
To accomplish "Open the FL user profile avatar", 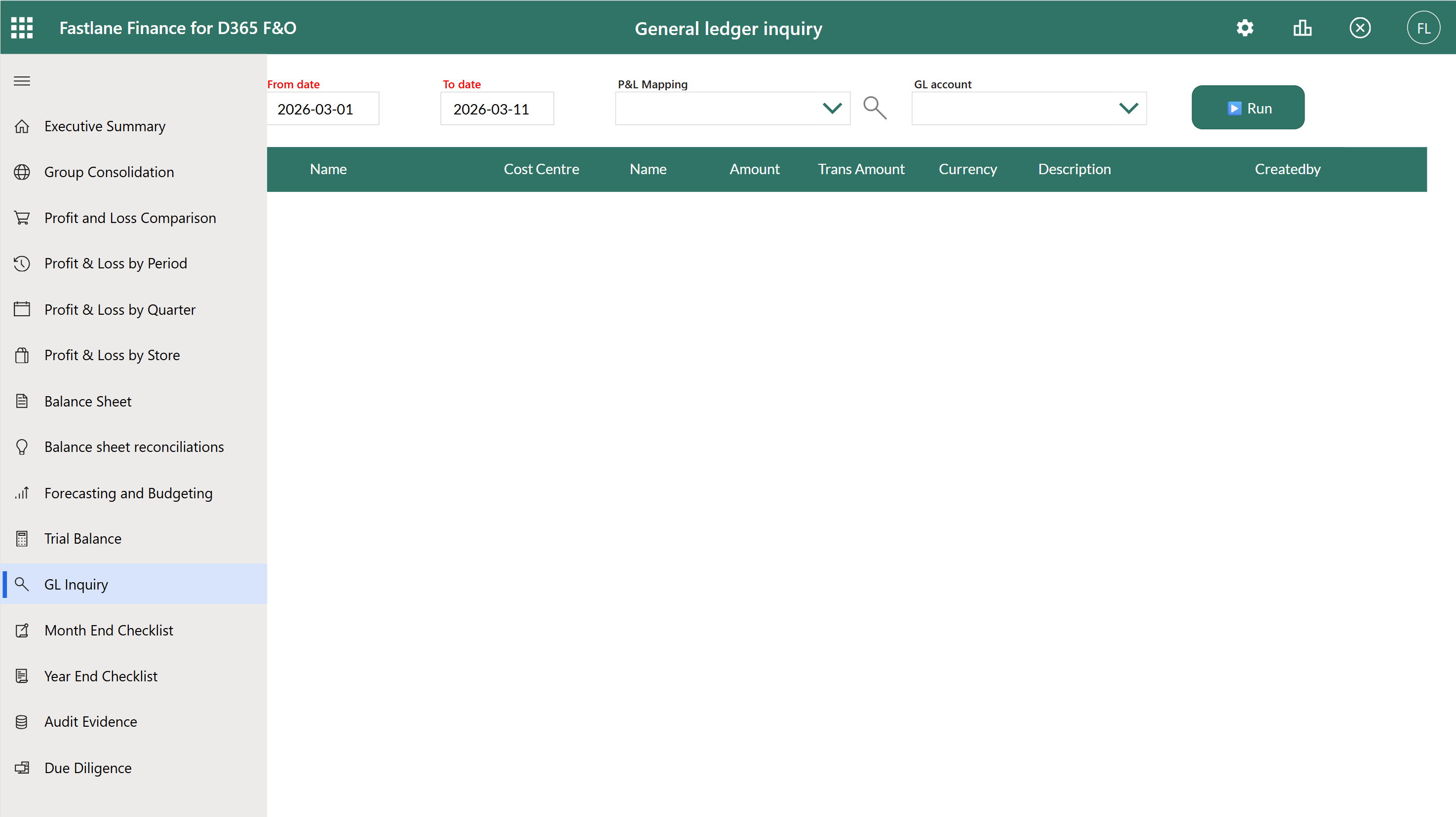I will (1422, 28).
